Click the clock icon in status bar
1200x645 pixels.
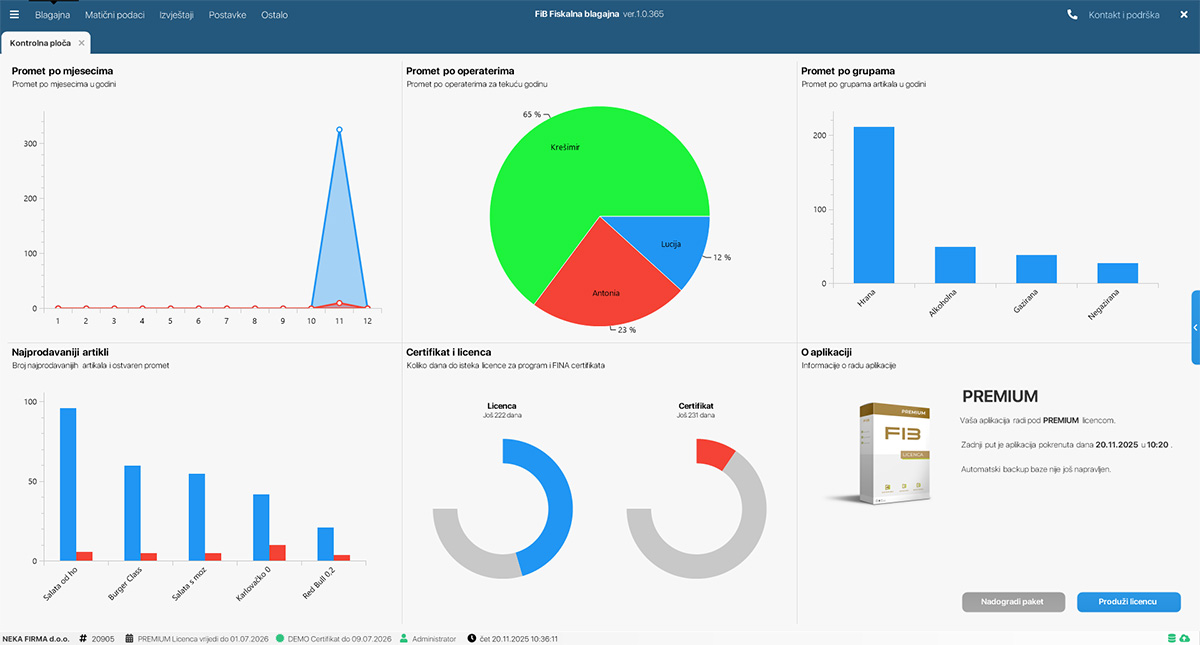point(471,638)
